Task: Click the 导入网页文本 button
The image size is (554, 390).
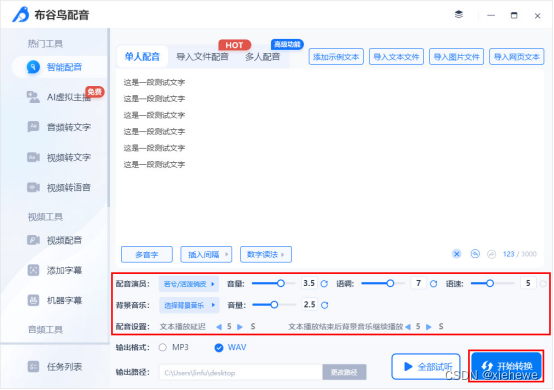Action: (517, 57)
